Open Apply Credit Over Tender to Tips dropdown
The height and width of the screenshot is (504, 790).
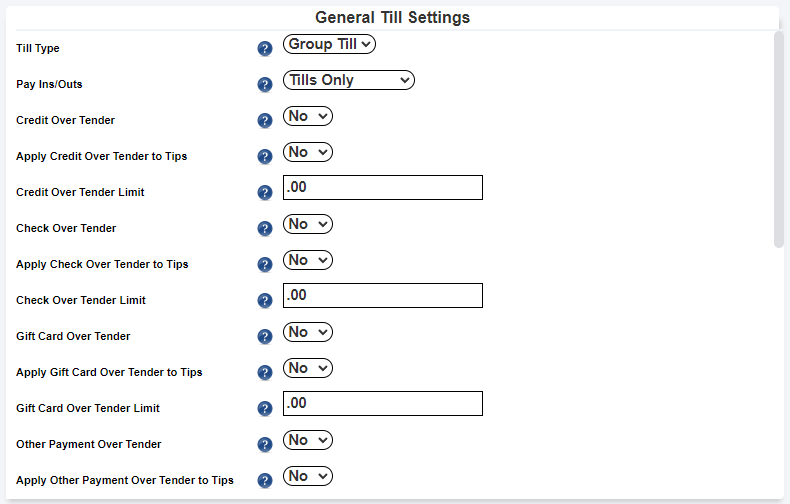[x=307, y=152]
